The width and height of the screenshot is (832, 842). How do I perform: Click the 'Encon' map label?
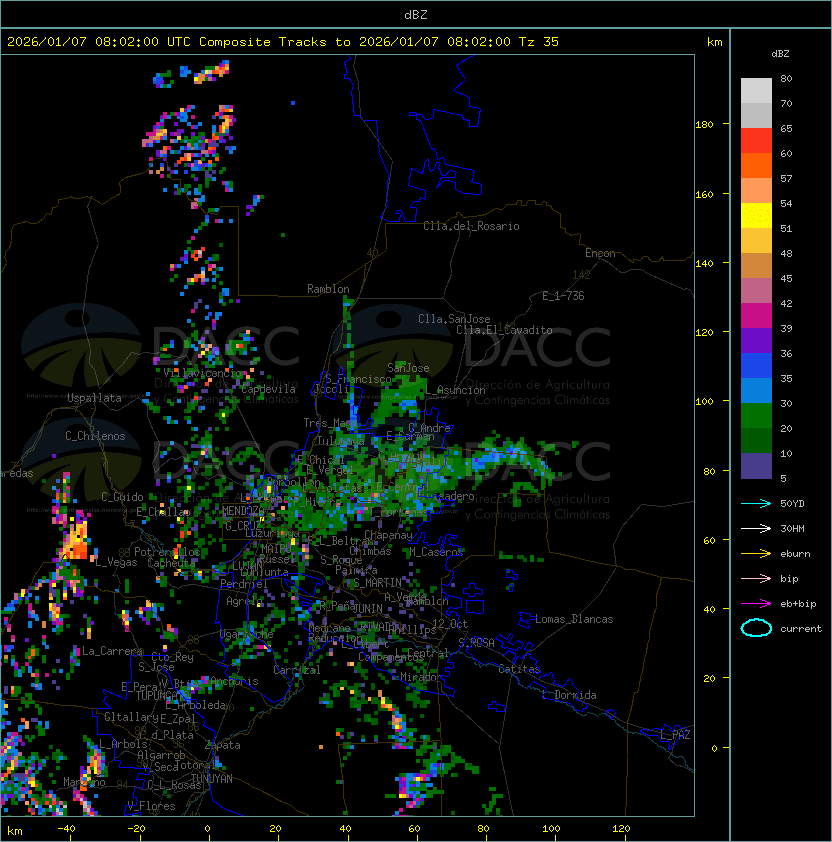click(x=600, y=253)
